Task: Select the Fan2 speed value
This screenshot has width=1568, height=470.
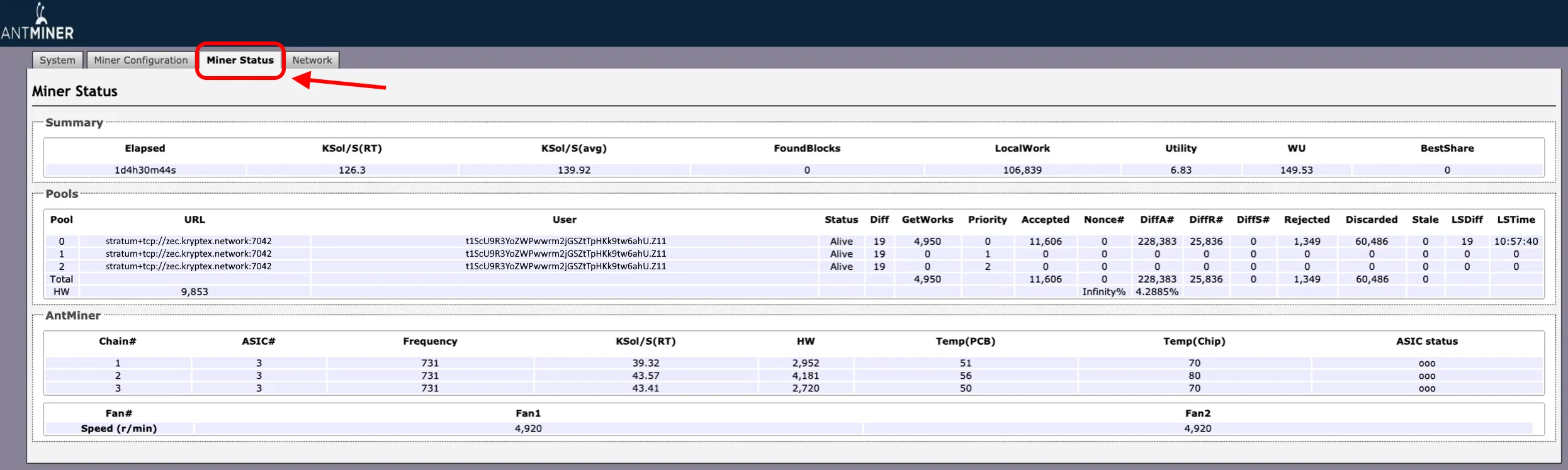Action: coord(1197,428)
